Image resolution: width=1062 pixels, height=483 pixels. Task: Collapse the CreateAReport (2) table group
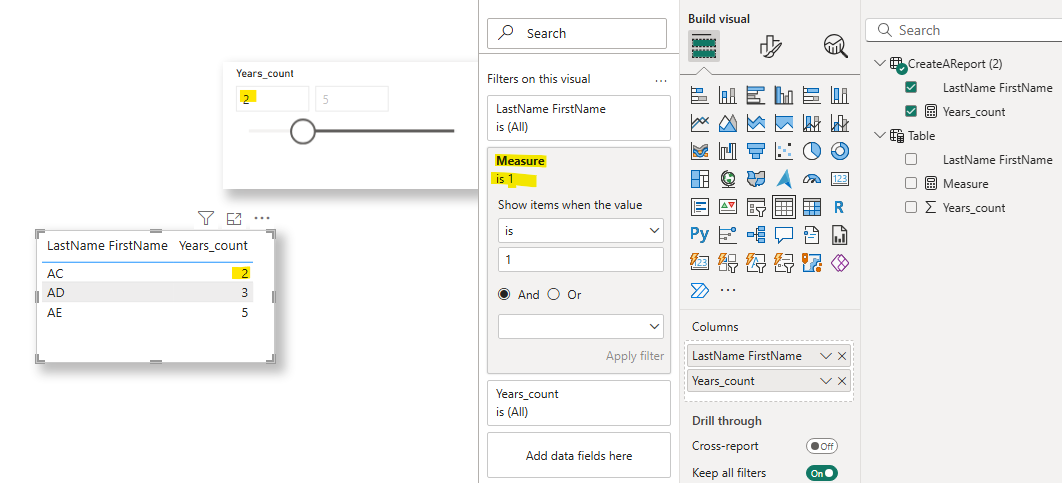(880, 63)
